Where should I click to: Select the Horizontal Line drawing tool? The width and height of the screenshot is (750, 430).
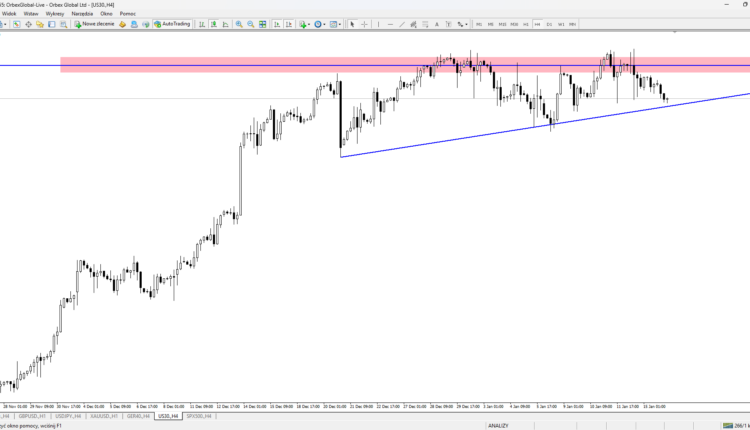[x=390, y=24]
